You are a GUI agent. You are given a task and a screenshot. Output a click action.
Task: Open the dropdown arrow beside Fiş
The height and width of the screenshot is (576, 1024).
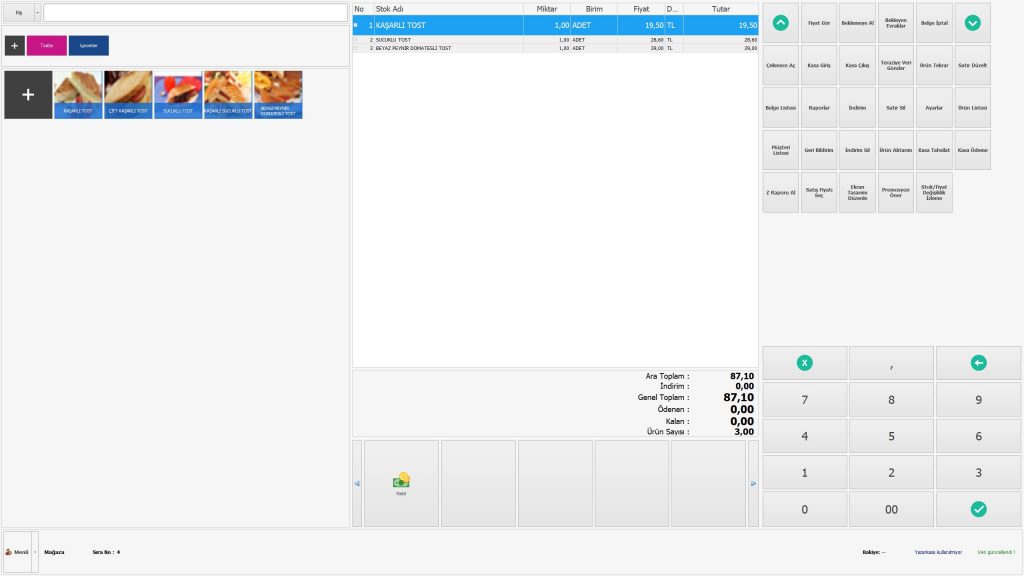pos(38,12)
